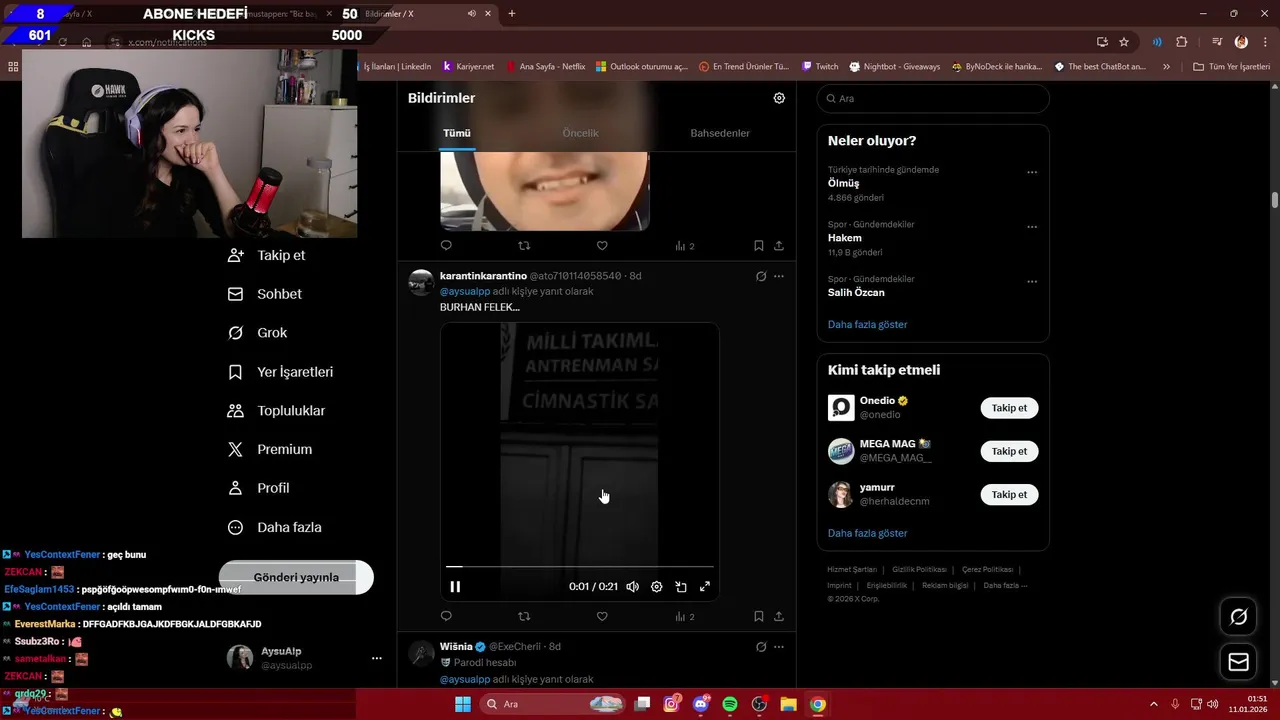Click the Ara search field on X

933,98
